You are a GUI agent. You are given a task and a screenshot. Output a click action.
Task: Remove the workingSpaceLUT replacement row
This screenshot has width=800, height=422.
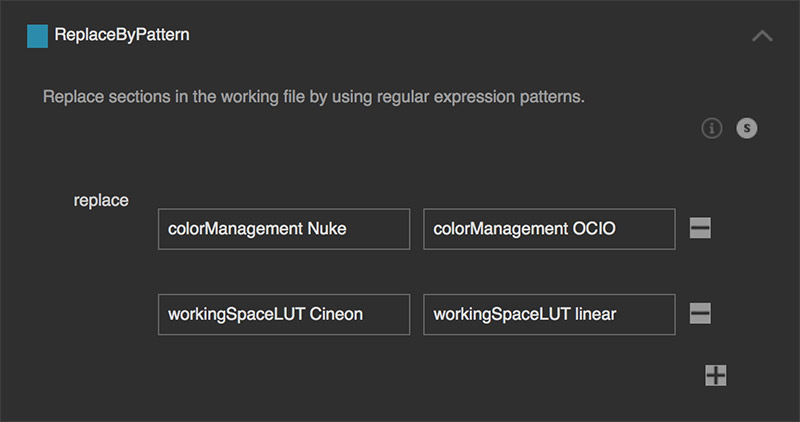coord(700,314)
